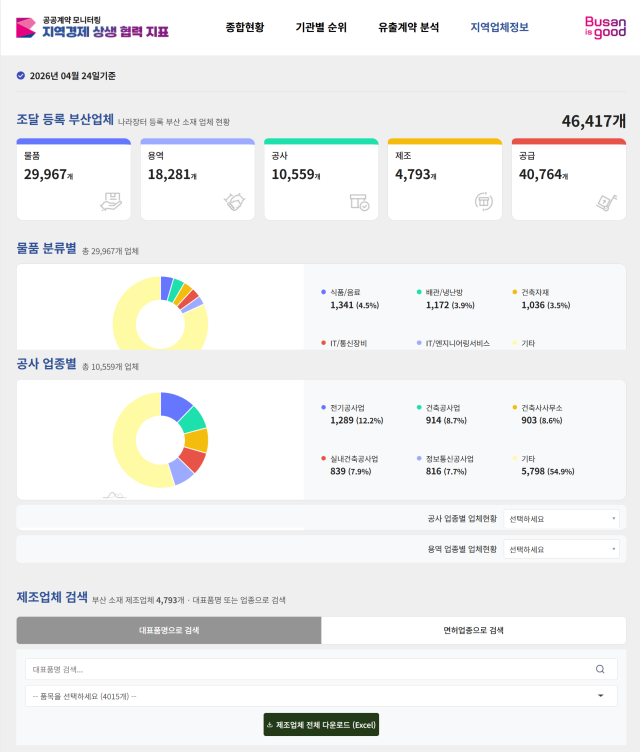The width and height of the screenshot is (640, 752).
Task: Click the 공사 card construction icon
Action: coord(359,202)
